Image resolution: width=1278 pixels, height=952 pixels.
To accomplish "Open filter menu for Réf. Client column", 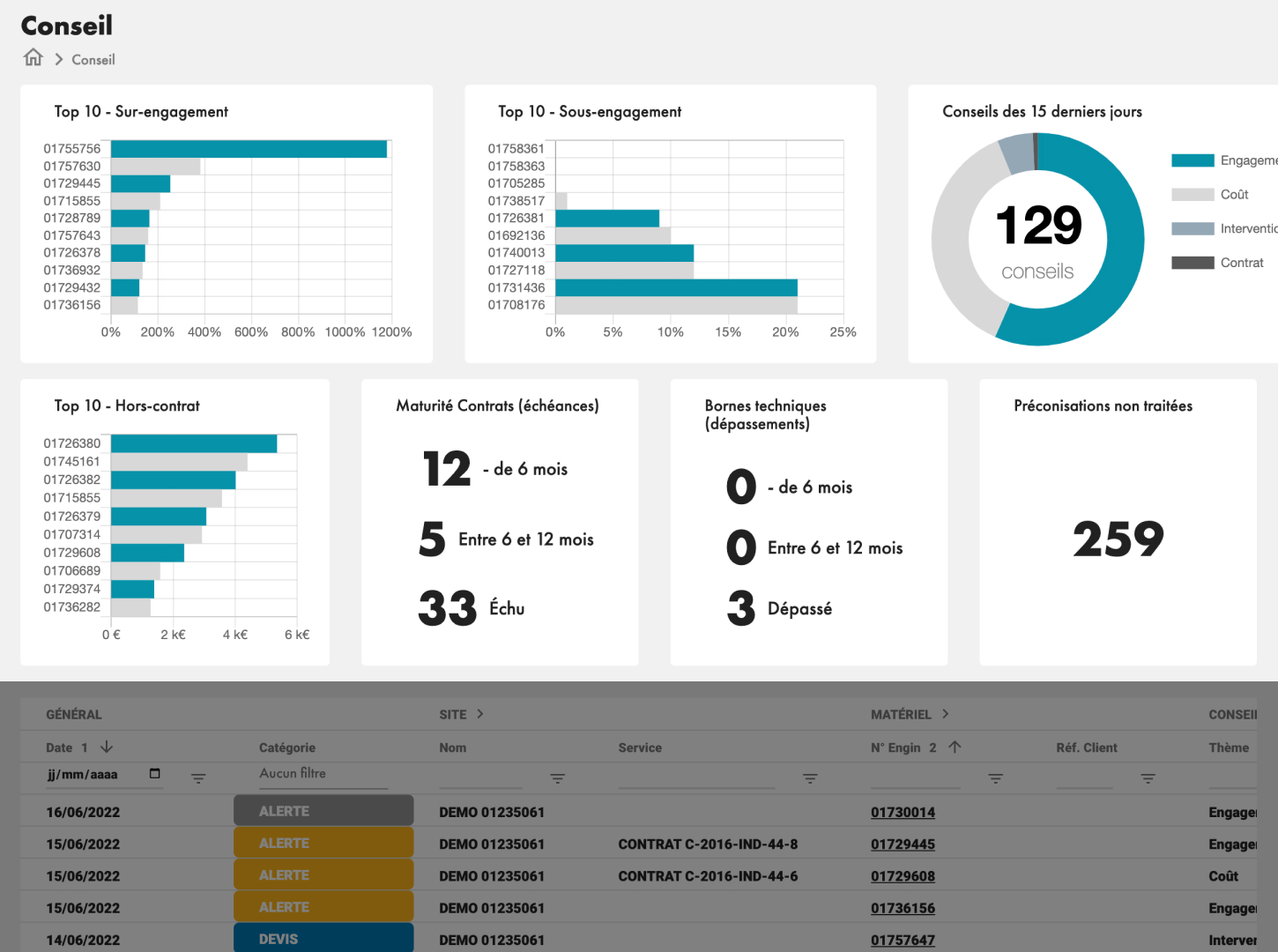I will point(1148,778).
